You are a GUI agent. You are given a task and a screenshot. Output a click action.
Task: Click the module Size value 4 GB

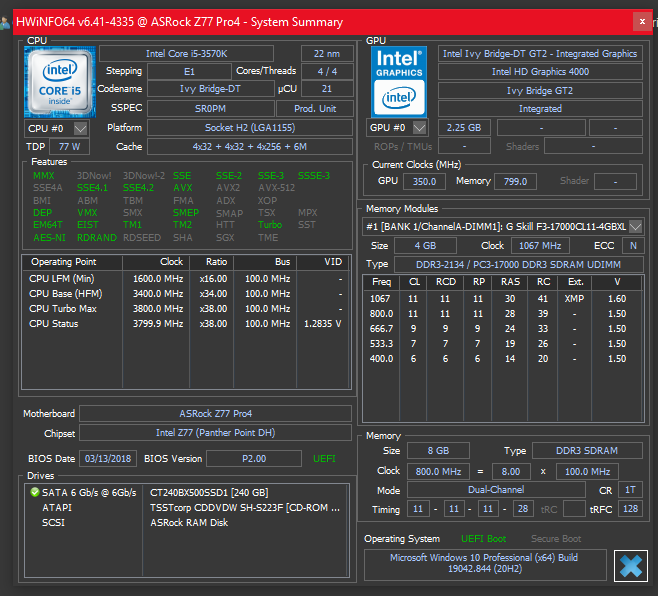pos(425,246)
